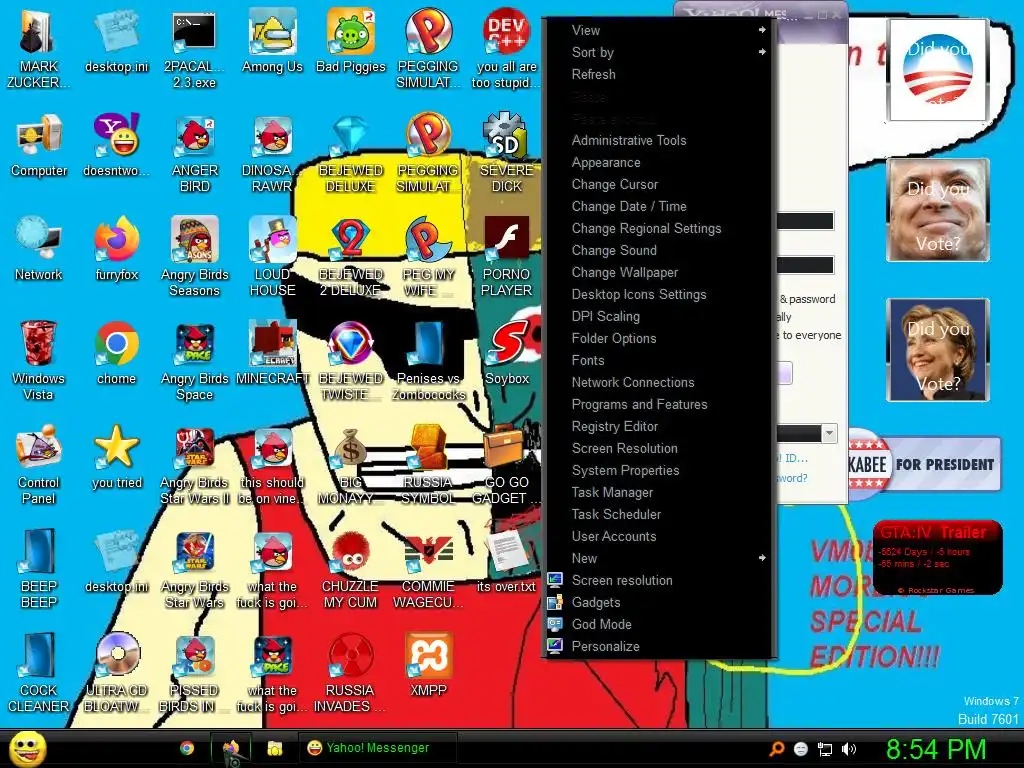1024x768 pixels.
Task: Select the Angry Birds Space icon
Action: [x=195, y=360]
